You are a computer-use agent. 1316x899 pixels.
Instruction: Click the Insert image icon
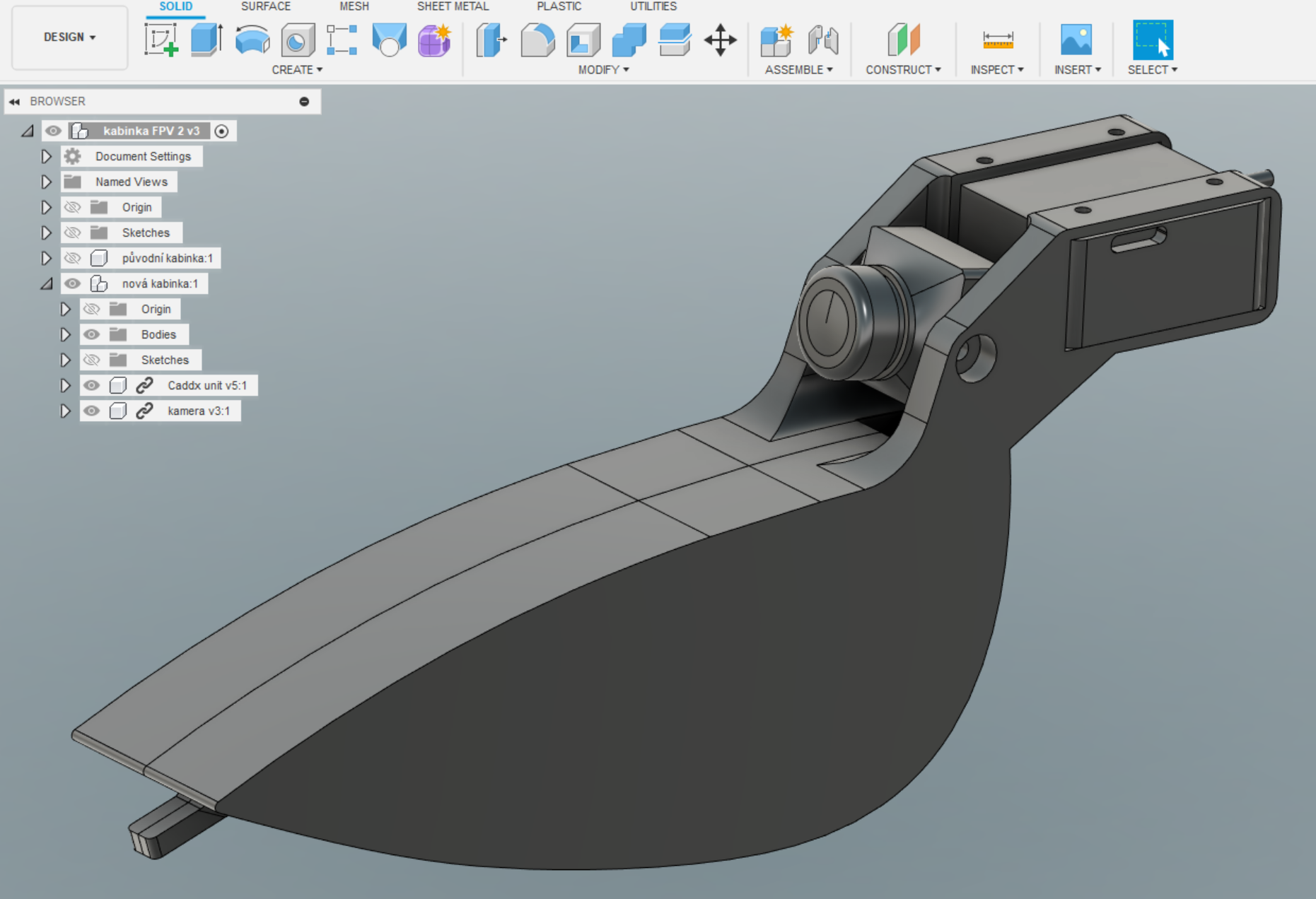coord(1076,40)
